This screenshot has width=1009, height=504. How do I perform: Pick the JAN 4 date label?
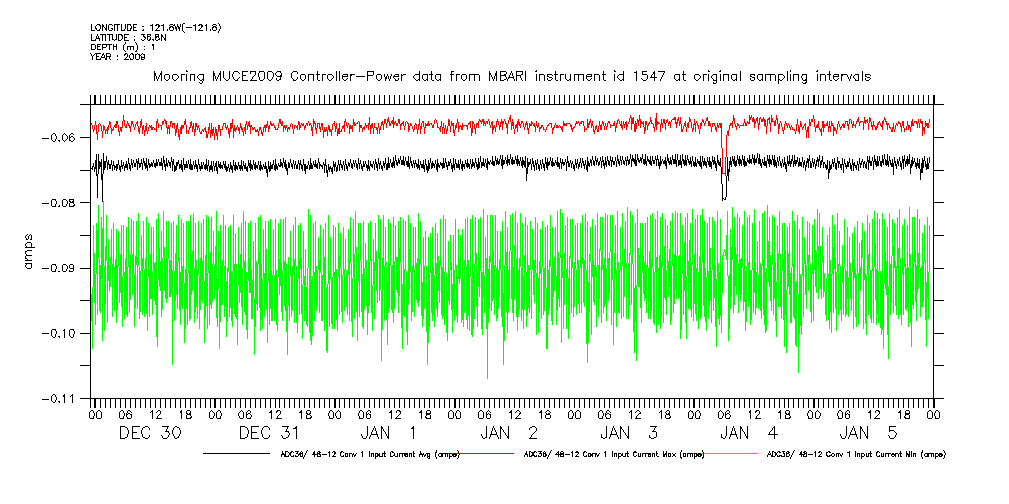pyautogui.click(x=750, y=433)
